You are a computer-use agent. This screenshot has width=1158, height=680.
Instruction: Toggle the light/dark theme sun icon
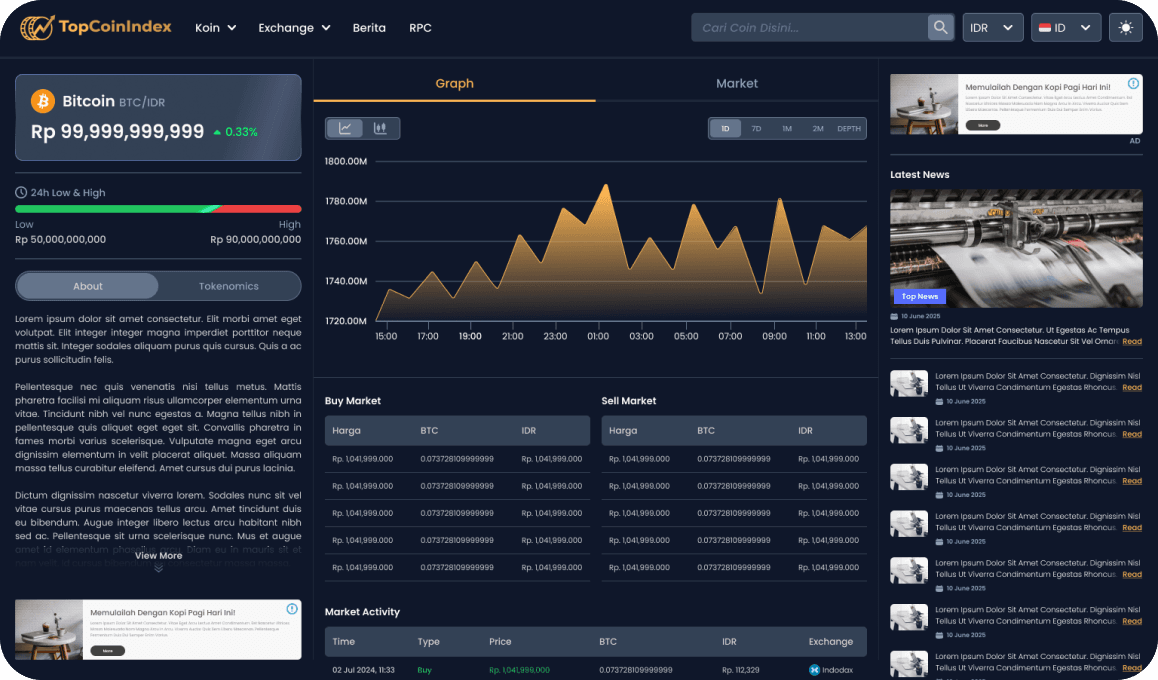(x=1126, y=28)
